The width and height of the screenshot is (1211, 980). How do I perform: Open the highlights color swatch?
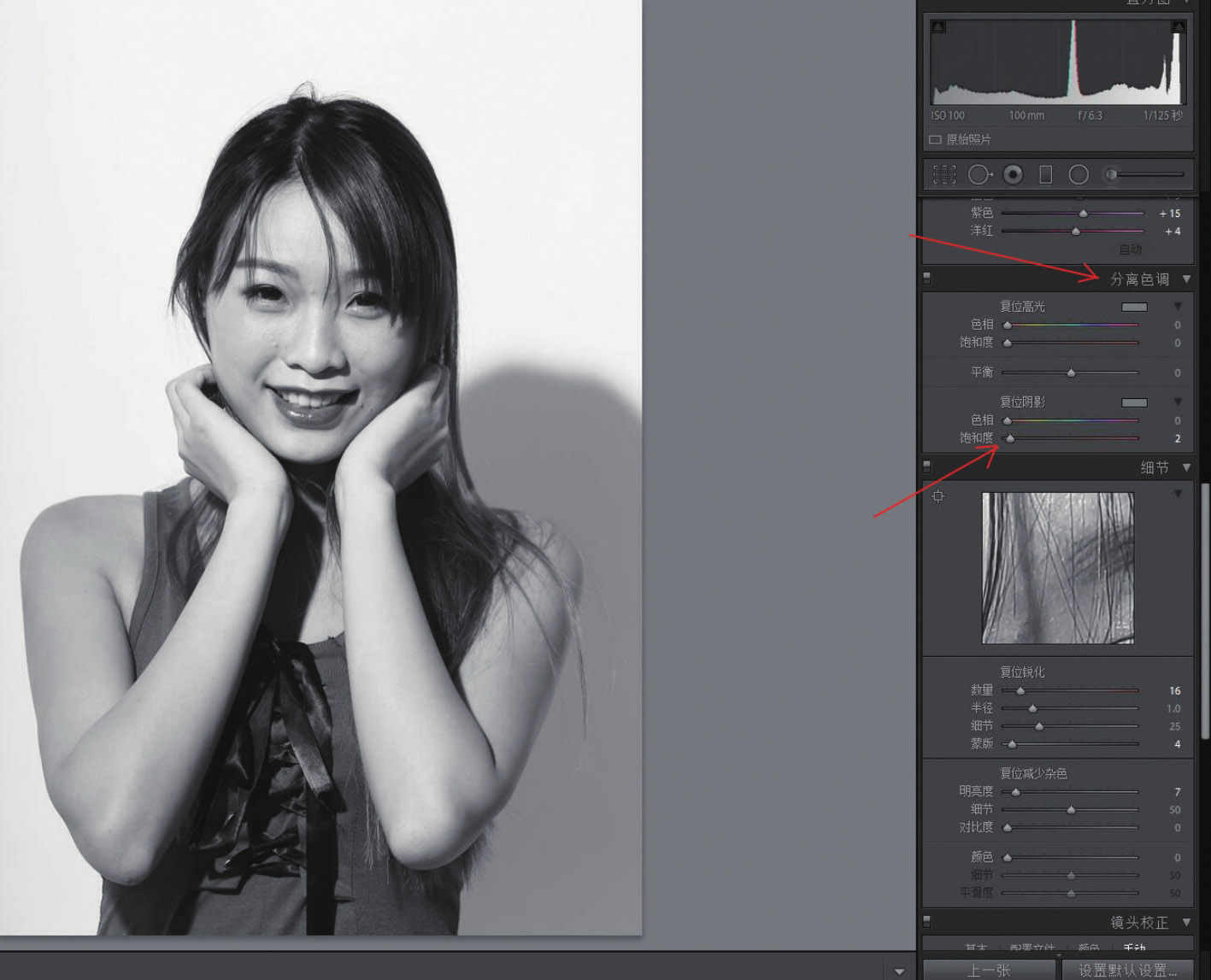(1134, 307)
